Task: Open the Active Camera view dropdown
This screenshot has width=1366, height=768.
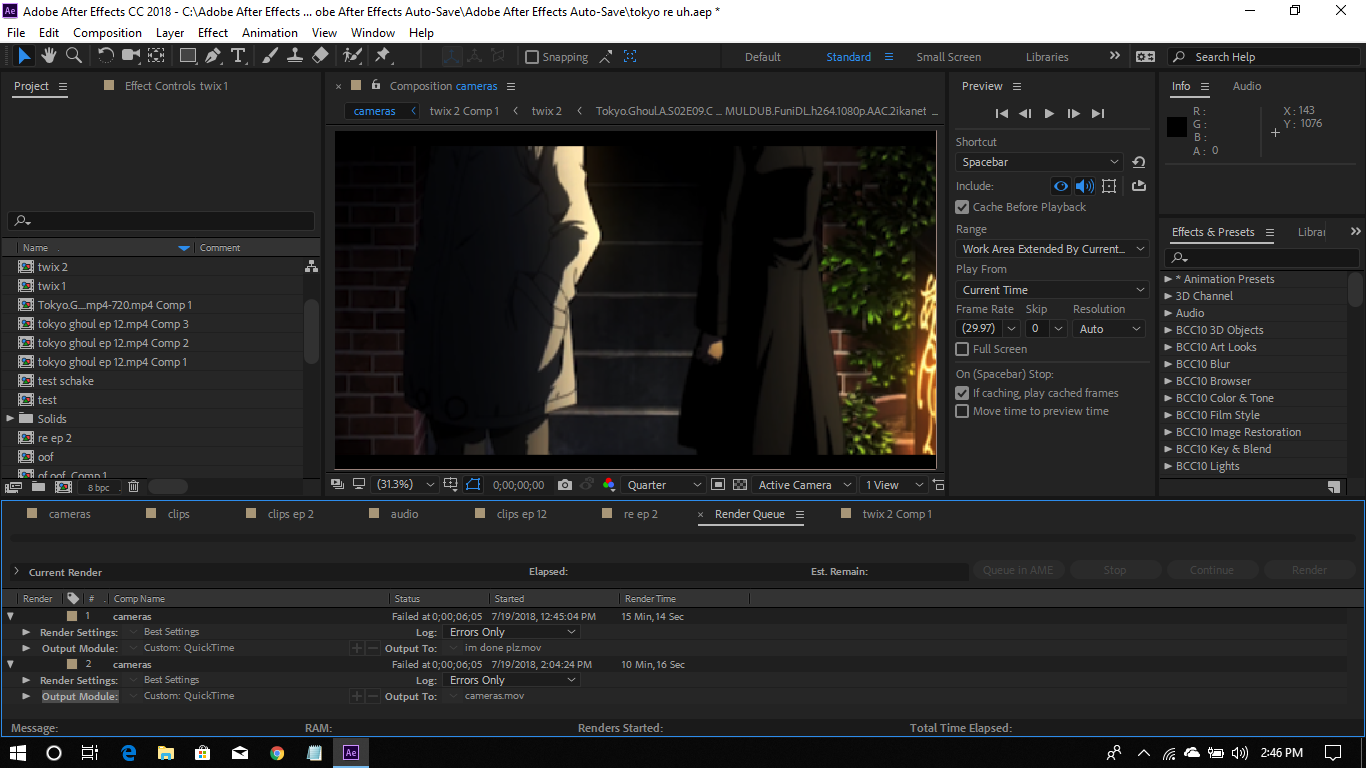Action: coord(805,485)
